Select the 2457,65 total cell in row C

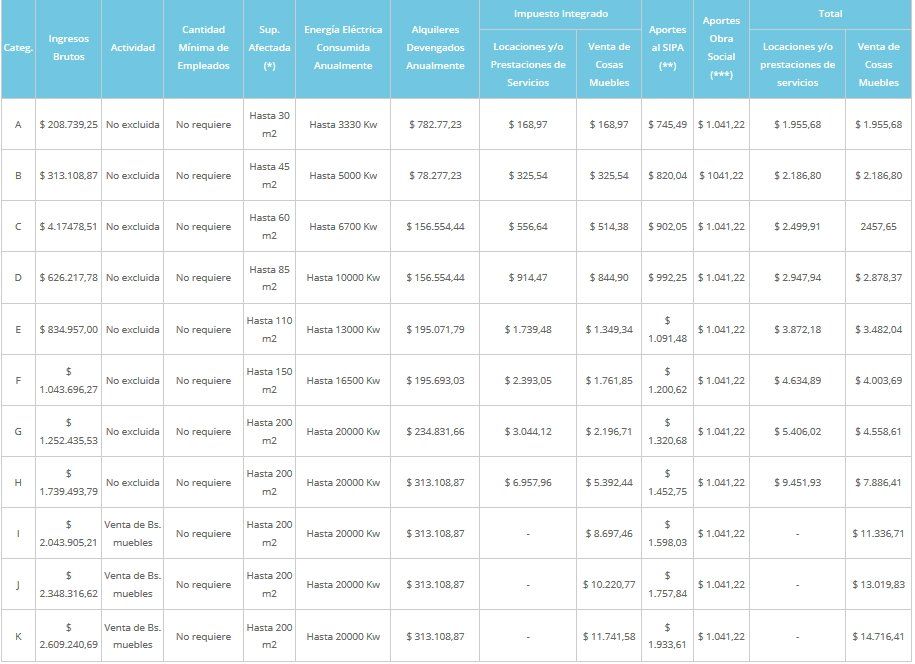pos(878,227)
